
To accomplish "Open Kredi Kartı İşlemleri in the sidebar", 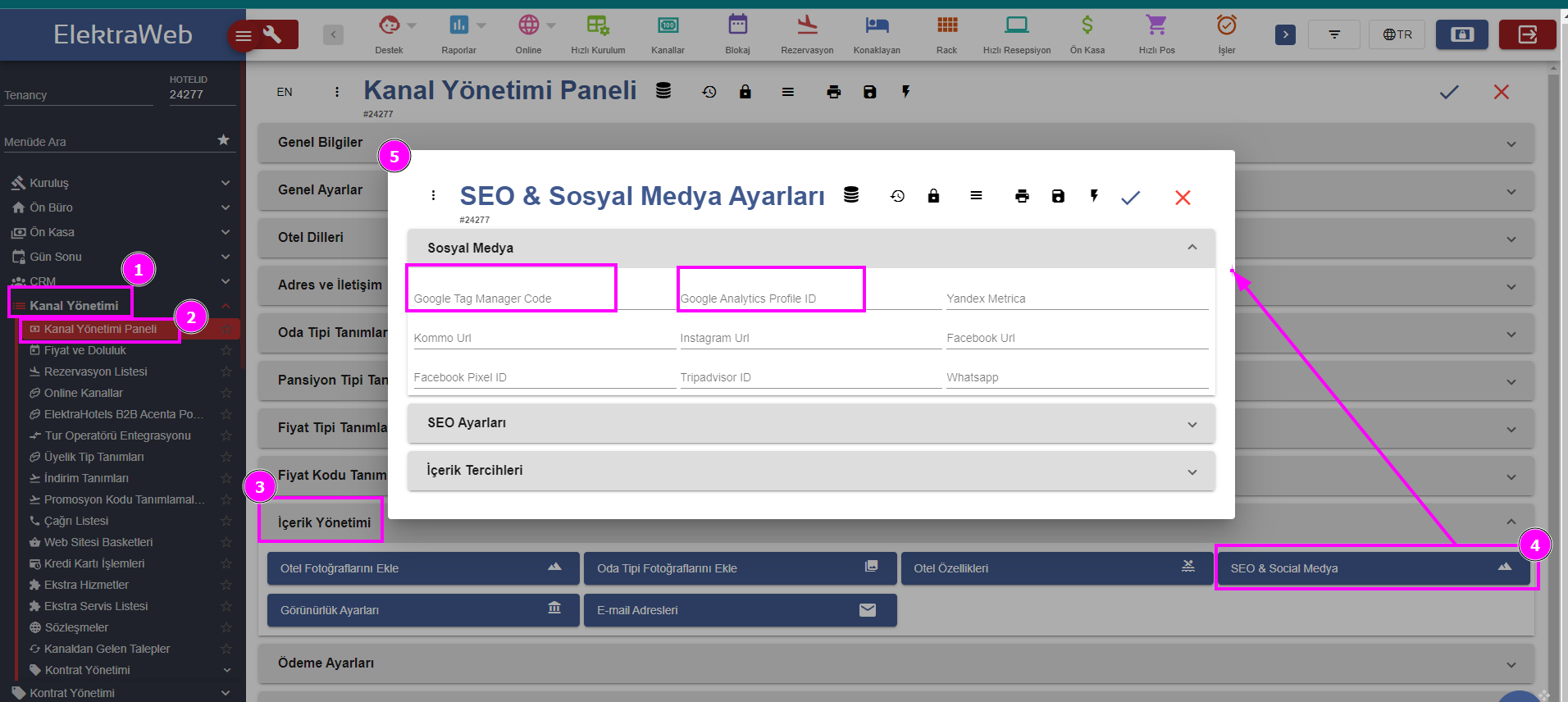I will pyautogui.click(x=94, y=563).
